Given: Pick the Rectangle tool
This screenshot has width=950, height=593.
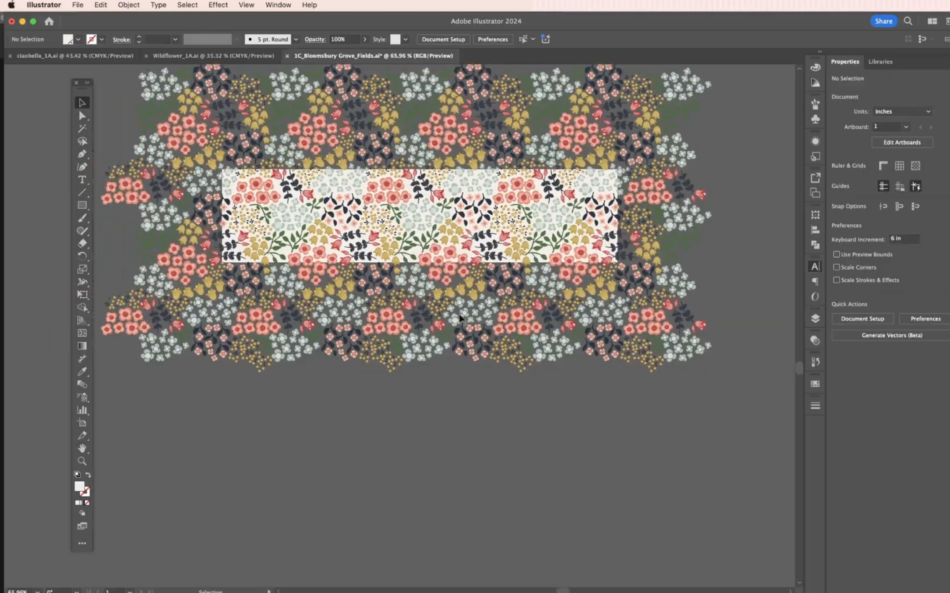Looking at the screenshot, I should point(82,205).
